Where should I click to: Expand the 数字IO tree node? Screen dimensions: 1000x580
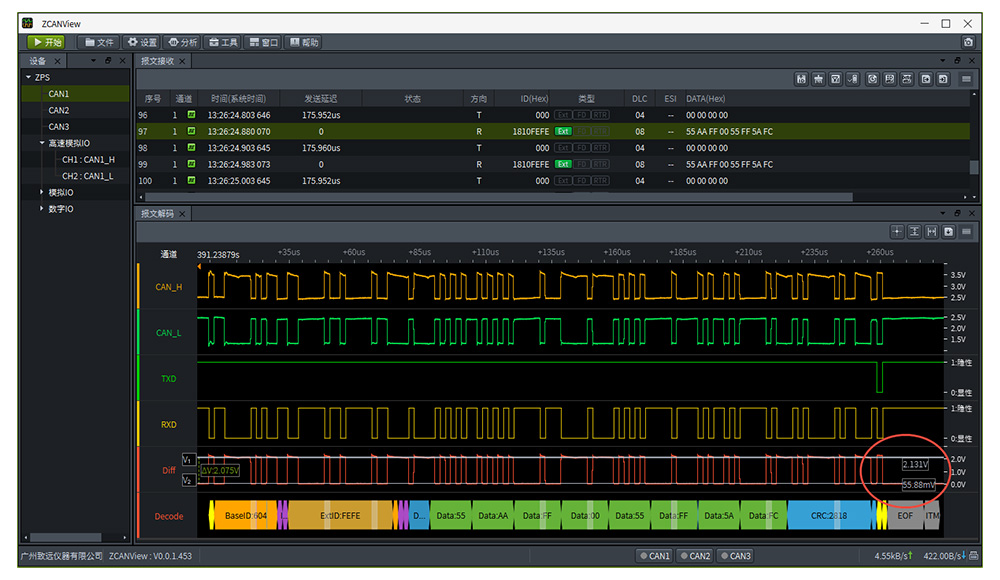tap(42, 209)
